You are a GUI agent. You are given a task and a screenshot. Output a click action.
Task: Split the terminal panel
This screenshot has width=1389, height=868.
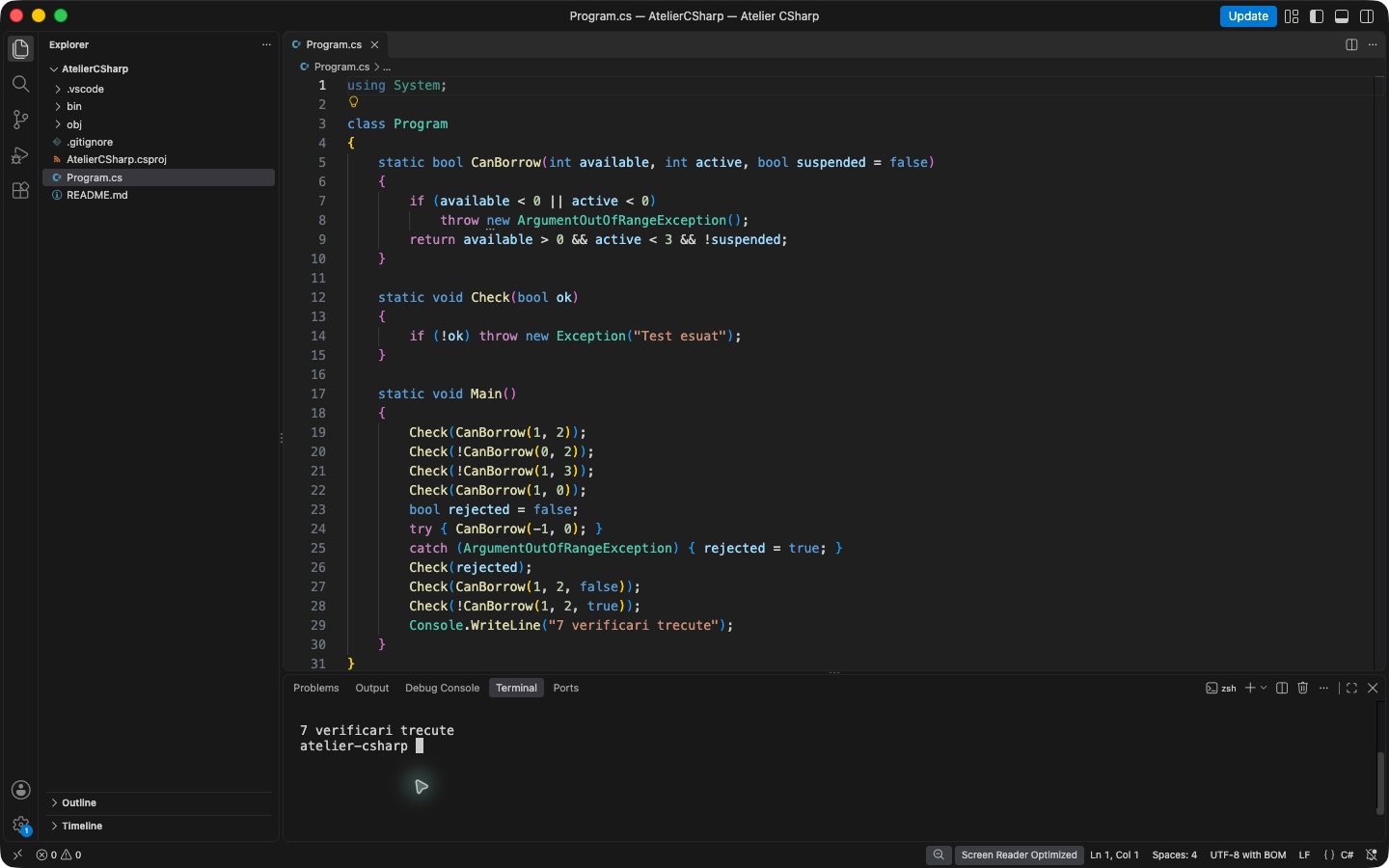[1282, 688]
